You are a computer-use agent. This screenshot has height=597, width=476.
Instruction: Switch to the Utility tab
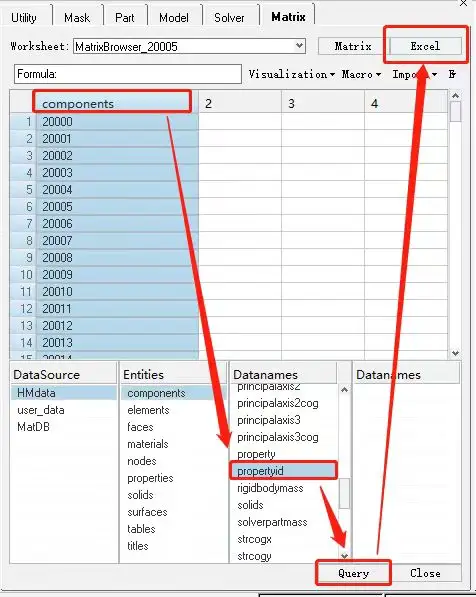click(x=24, y=18)
